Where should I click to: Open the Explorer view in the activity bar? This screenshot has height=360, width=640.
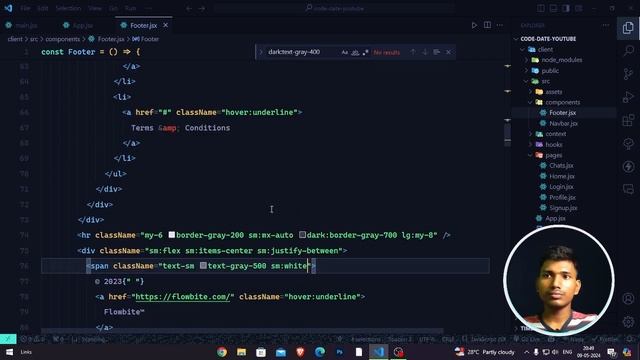(628, 28)
